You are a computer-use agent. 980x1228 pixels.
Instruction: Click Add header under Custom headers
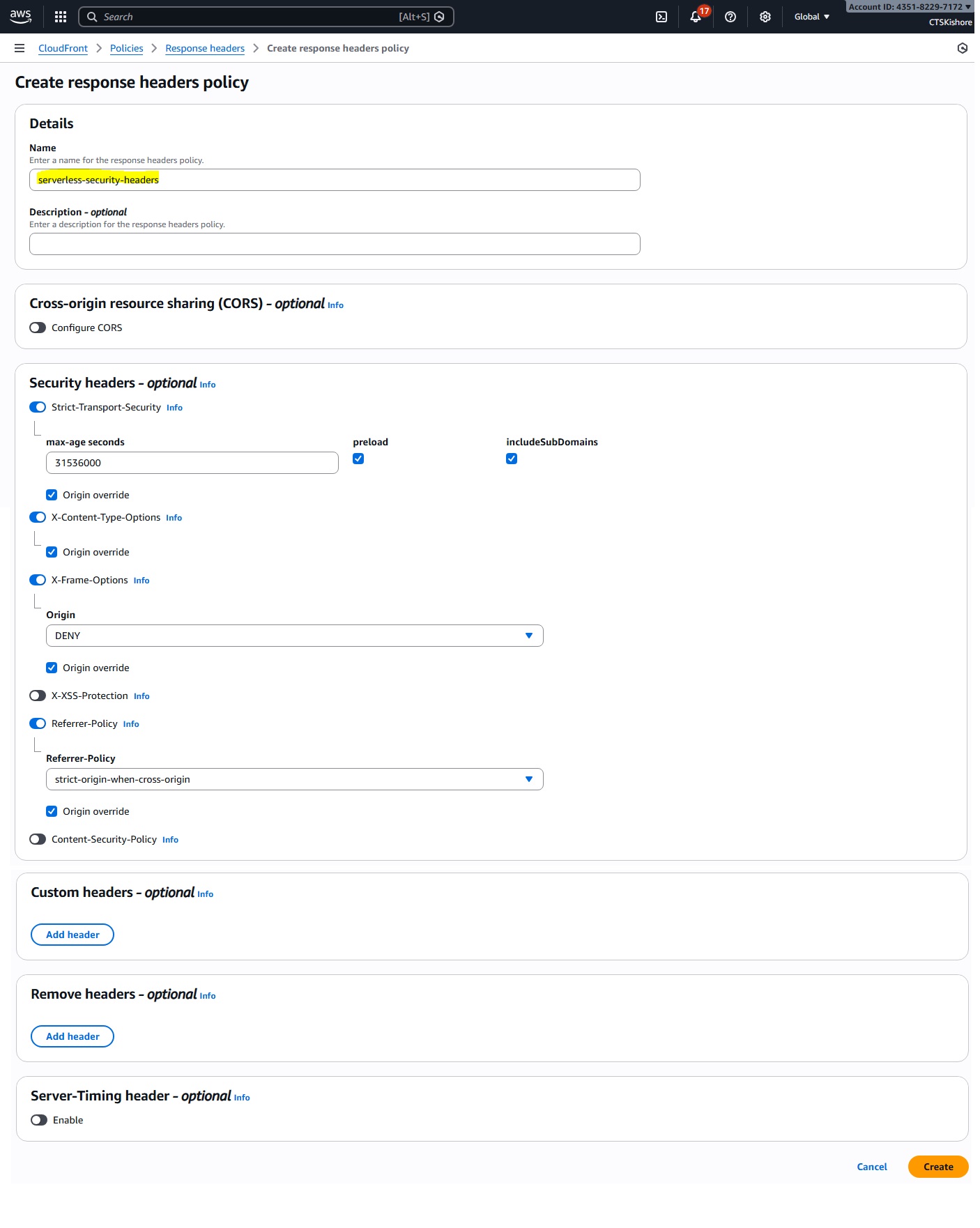pyautogui.click(x=72, y=935)
